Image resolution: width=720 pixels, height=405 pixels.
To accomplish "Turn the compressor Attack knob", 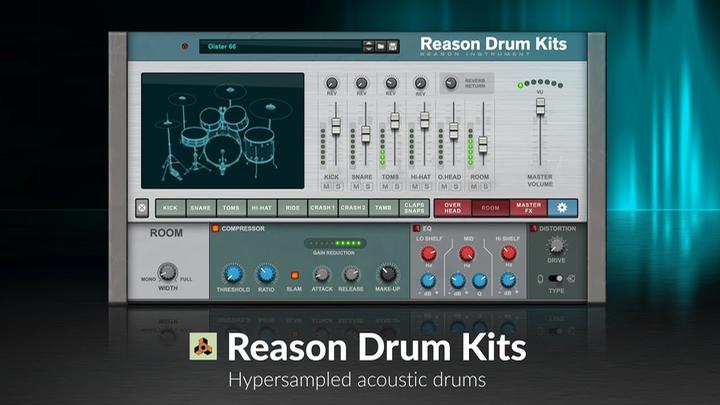I will point(321,275).
